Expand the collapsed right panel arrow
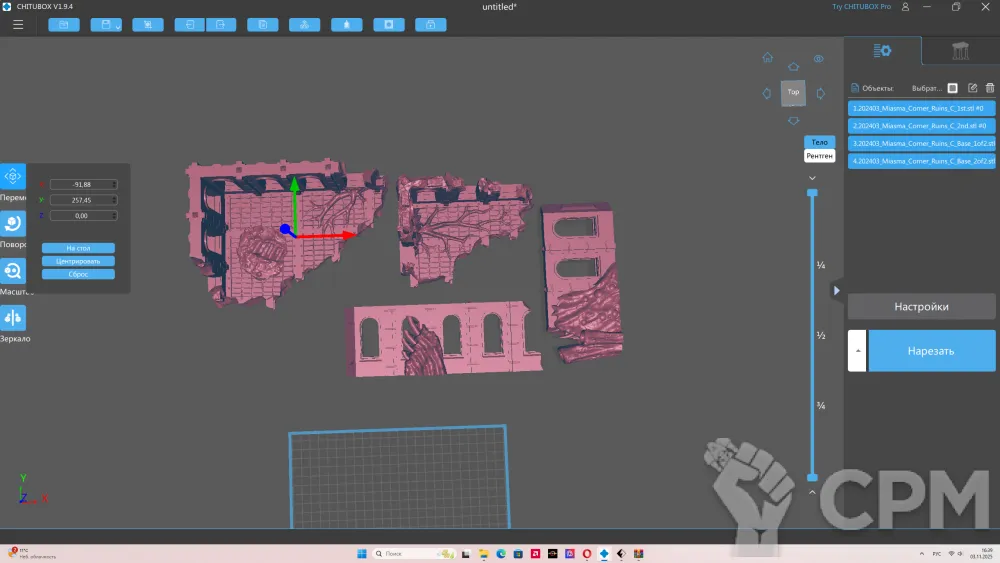 [836, 290]
